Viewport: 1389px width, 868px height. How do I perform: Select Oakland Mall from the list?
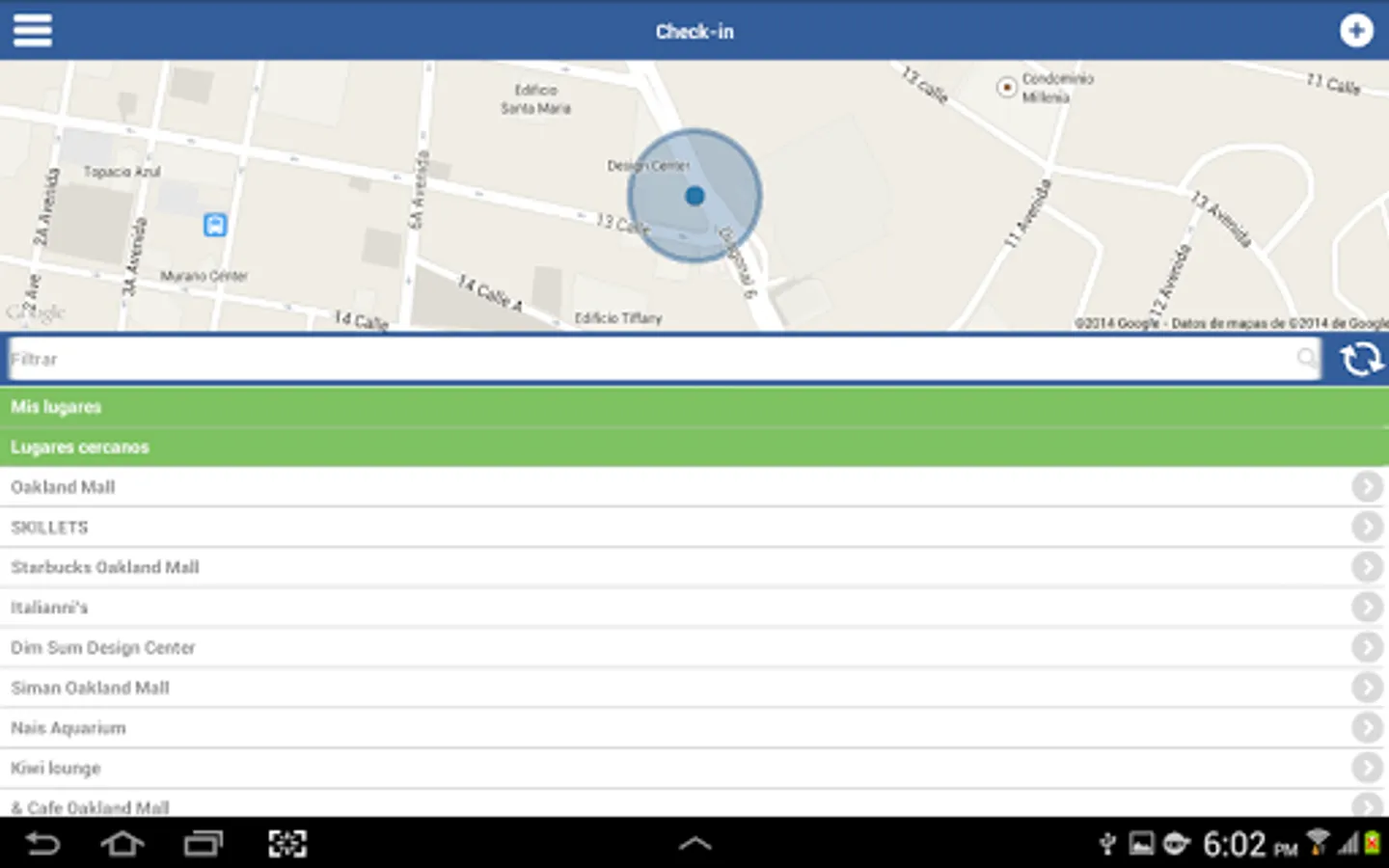coord(694,487)
